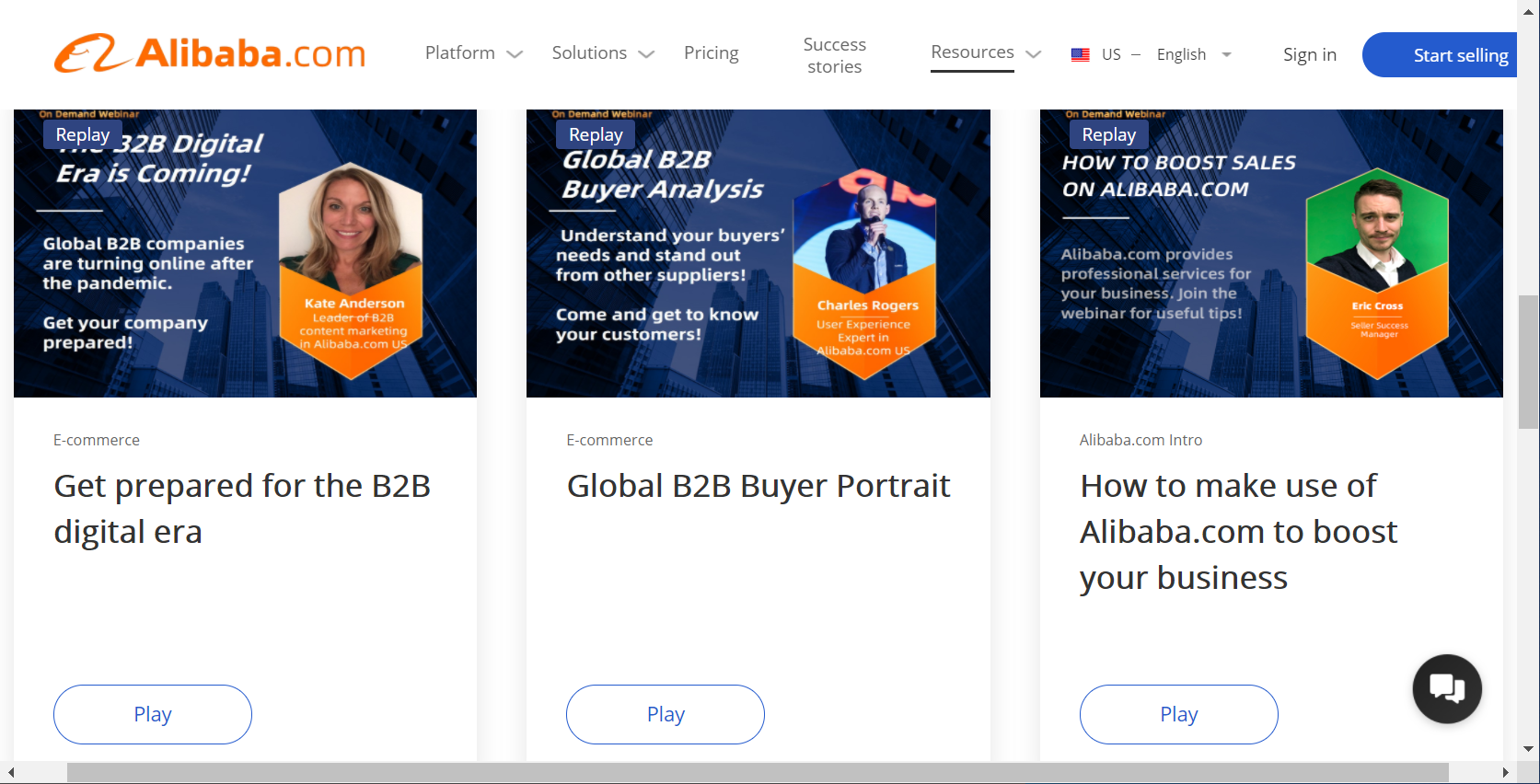Screen dimensions: 1540x784
Task: Select the English language label
Action: 1181,54
